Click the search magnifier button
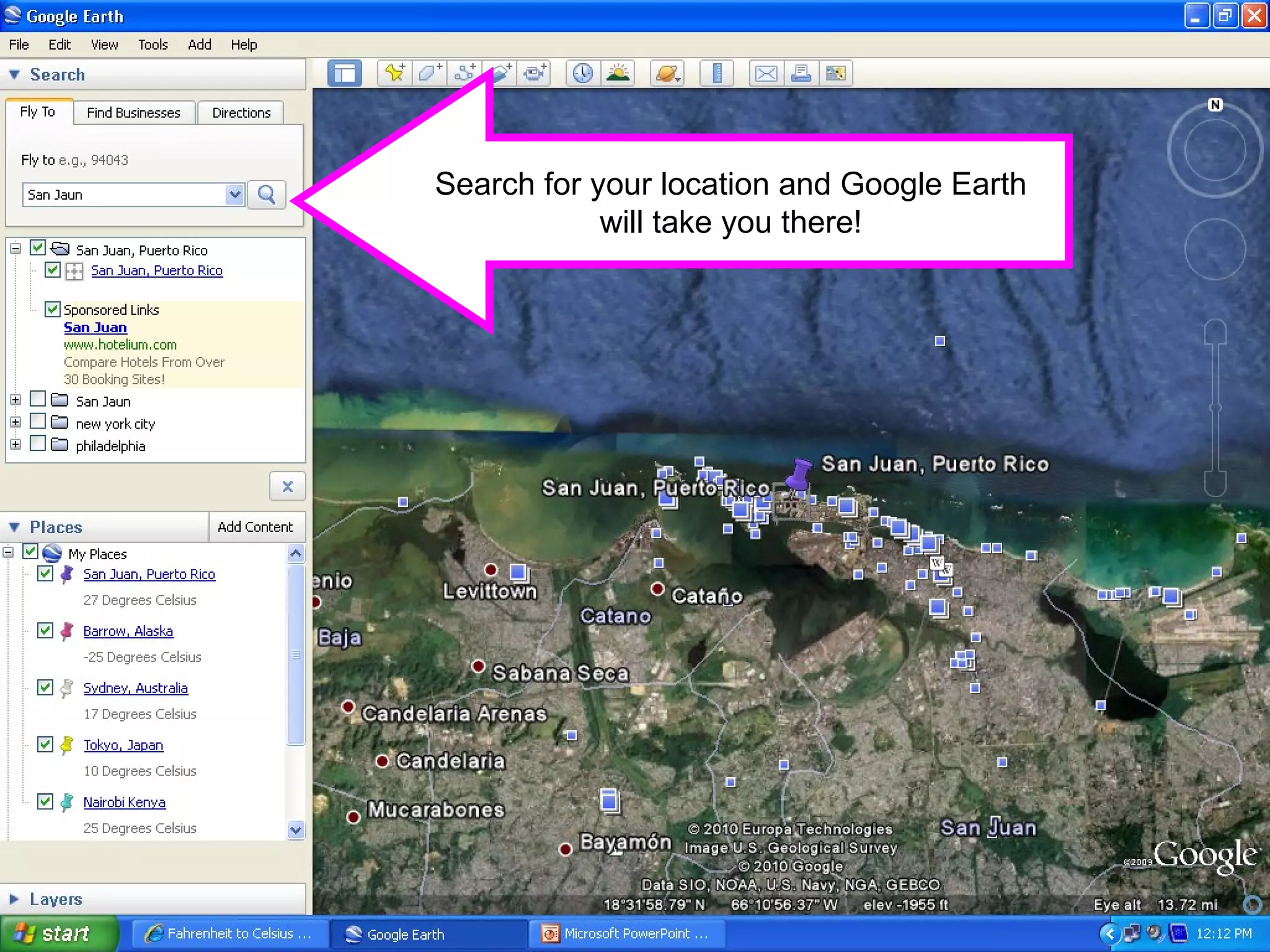This screenshot has height=952, width=1270. pyautogui.click(x=267, y=195)
